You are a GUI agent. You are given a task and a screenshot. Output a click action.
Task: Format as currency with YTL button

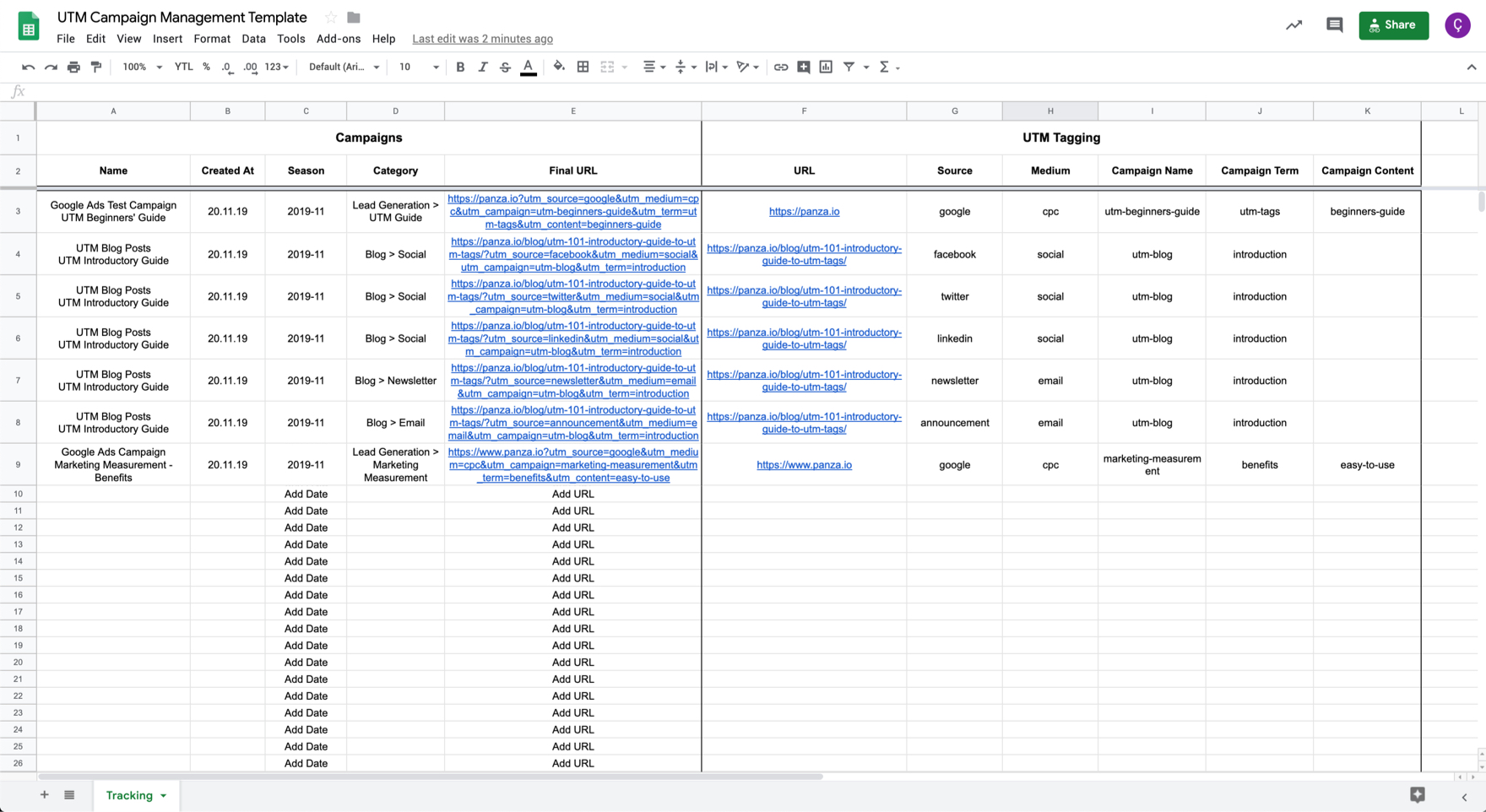click(x=183, y=67)
